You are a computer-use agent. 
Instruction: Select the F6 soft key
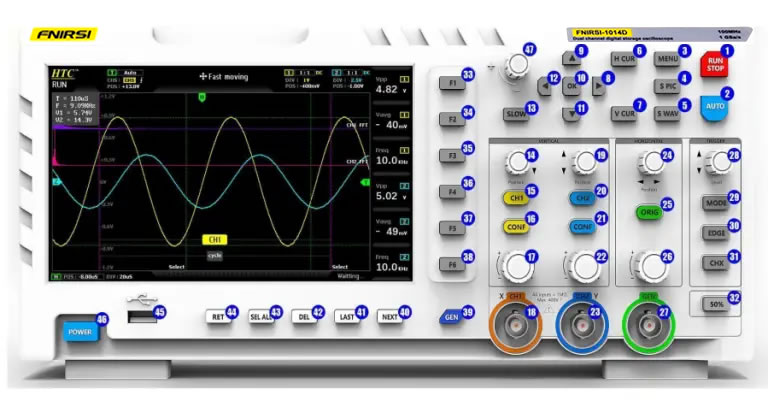tap(452, 265)
